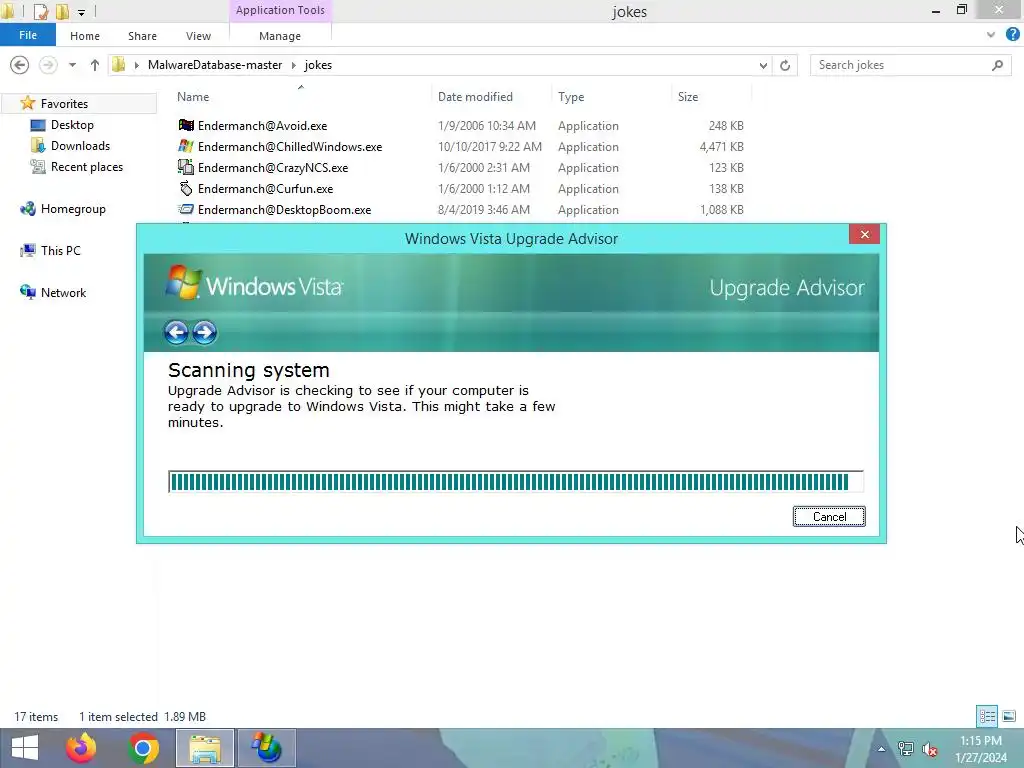Switch to details view in status bar
Viewport: 1024px width, 768px height.
pyautogui.click(x=987, y=716)
